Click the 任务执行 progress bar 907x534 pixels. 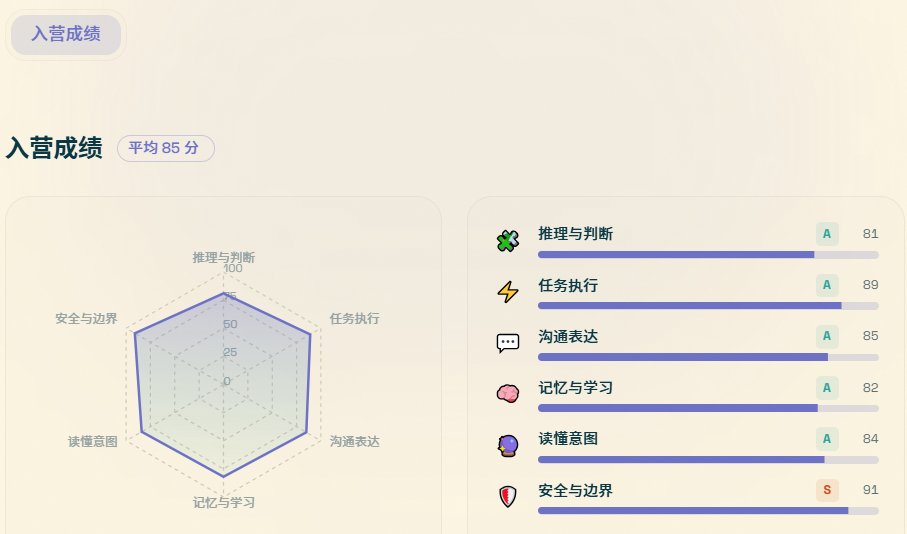[x=708, y=305]
